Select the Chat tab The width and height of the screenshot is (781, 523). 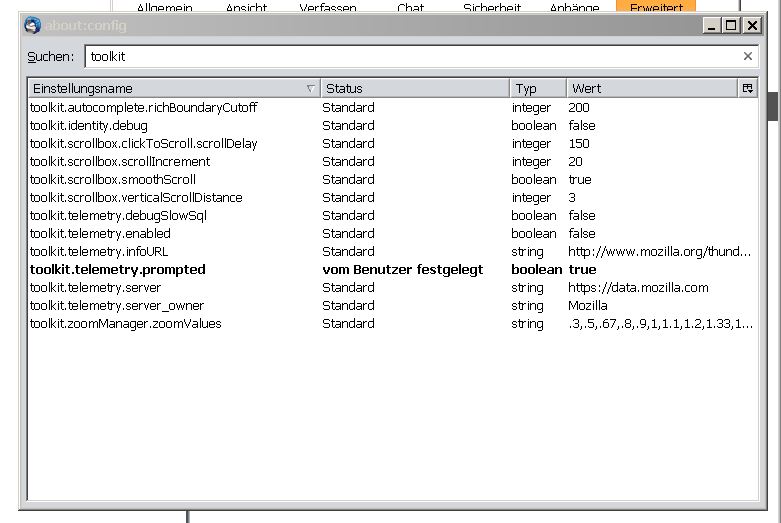[x=410, y=7]
